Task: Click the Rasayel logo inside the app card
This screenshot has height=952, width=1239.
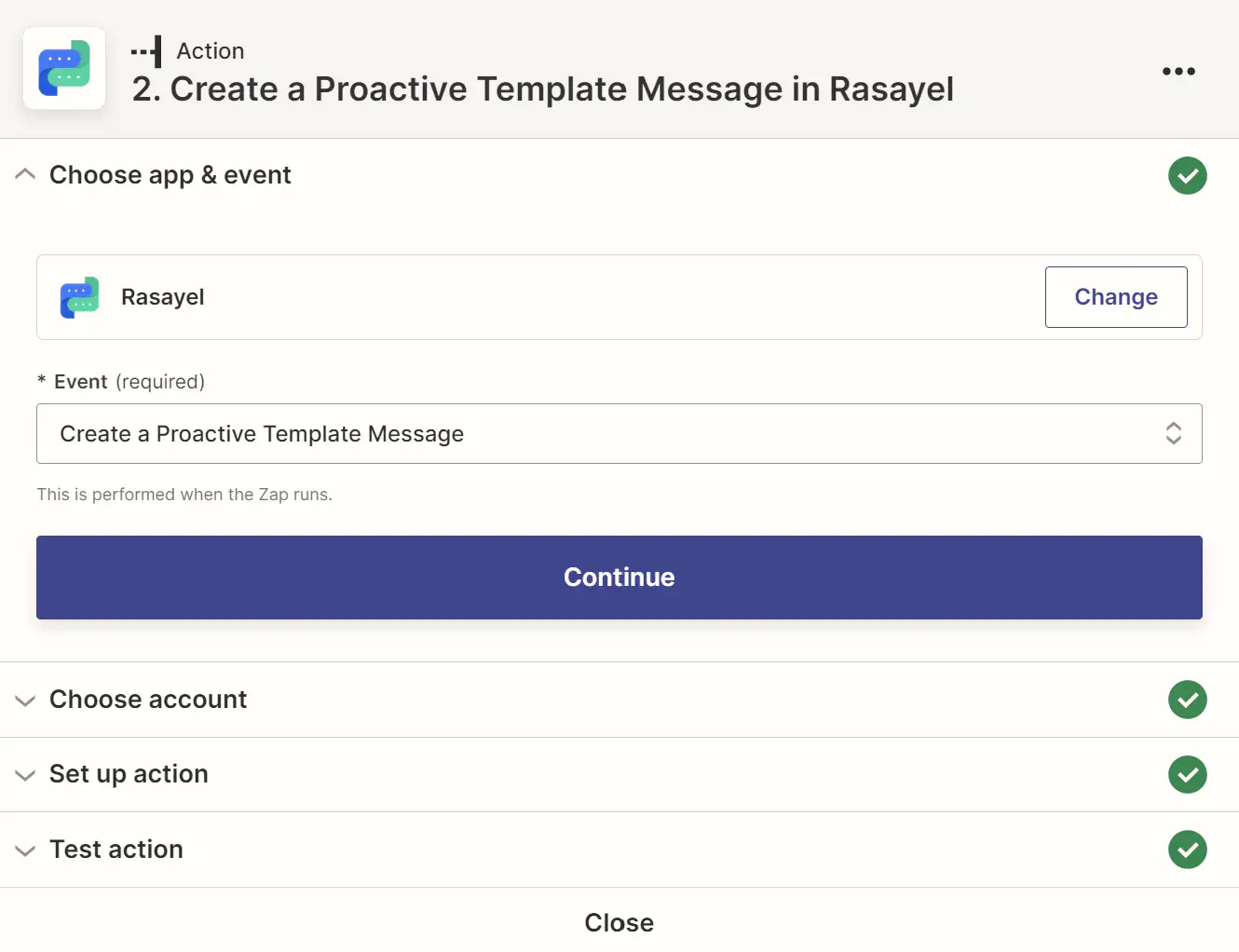Action: point(79,297)
